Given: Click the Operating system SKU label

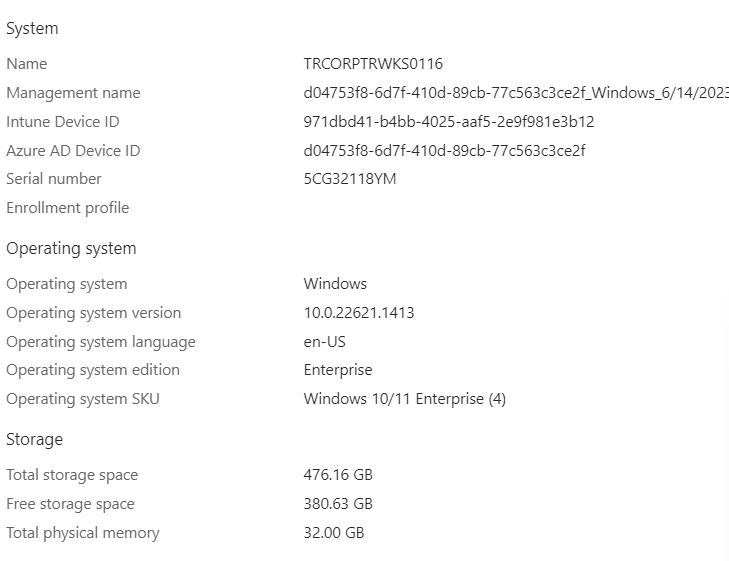Looking at the screenshot, I should pyautogui.click(x=82, y=399).
